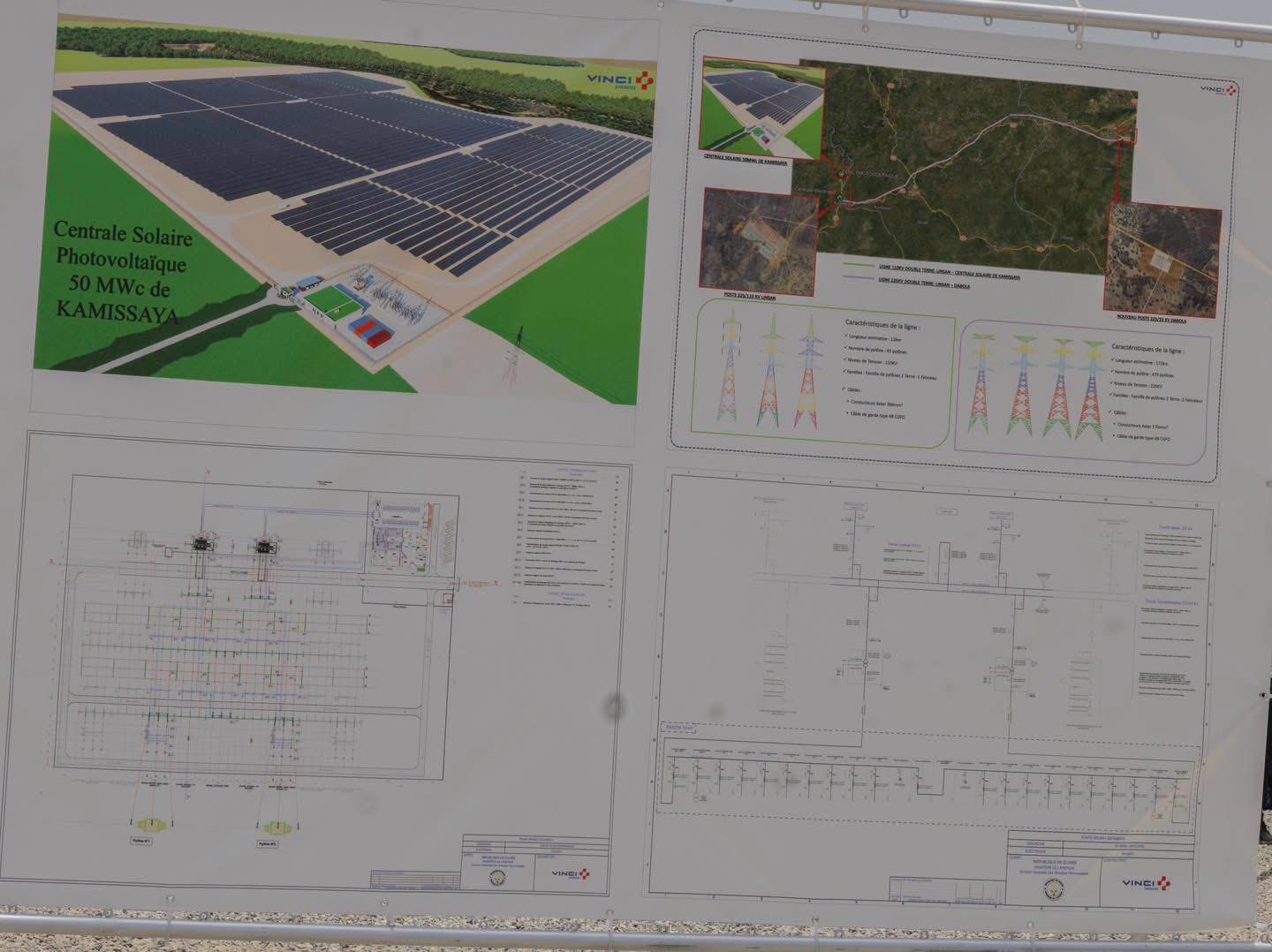The image size is (1272, 952).
Task: Open the Nouveau Poste 225/33 KV Dabola thumbnail
Action: click(x=1162, y=256)
